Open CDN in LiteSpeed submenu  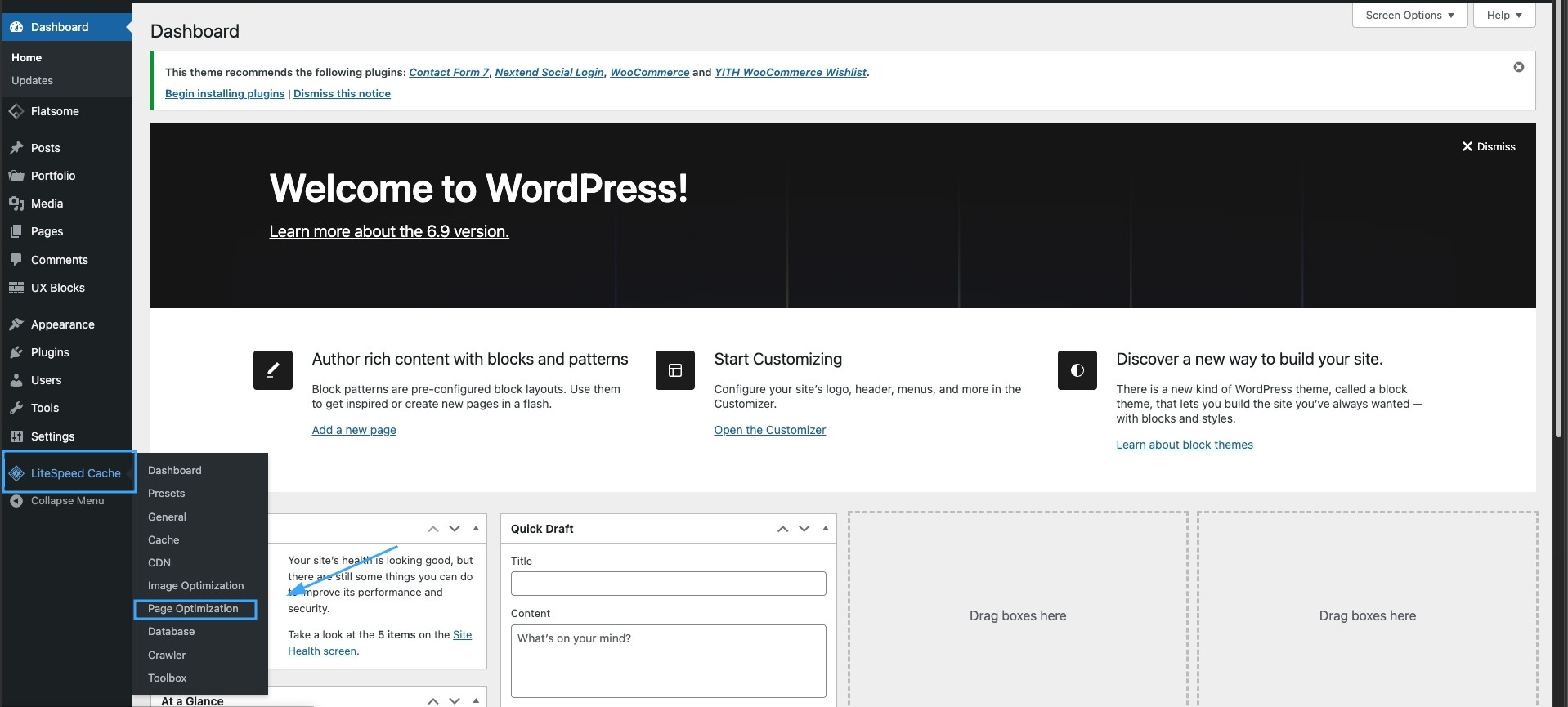(159, 563)
